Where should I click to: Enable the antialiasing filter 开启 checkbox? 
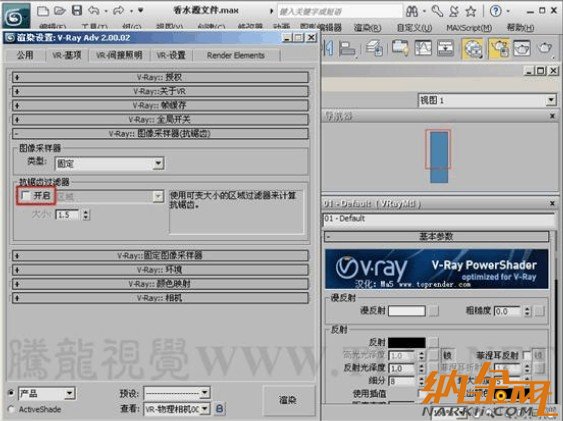(25, 196)
